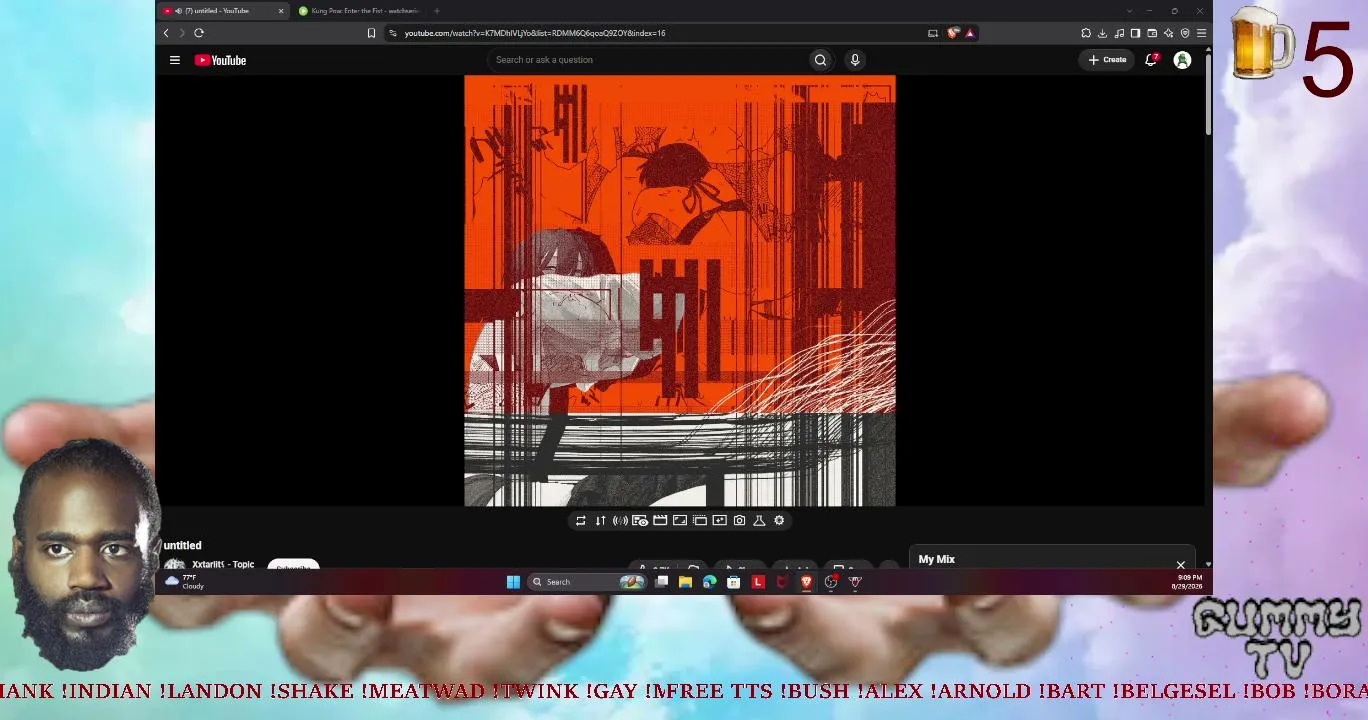This screenshot has height=720, width=1368.
Task: Click the 'untitled' video title
Action: point(183,545)
